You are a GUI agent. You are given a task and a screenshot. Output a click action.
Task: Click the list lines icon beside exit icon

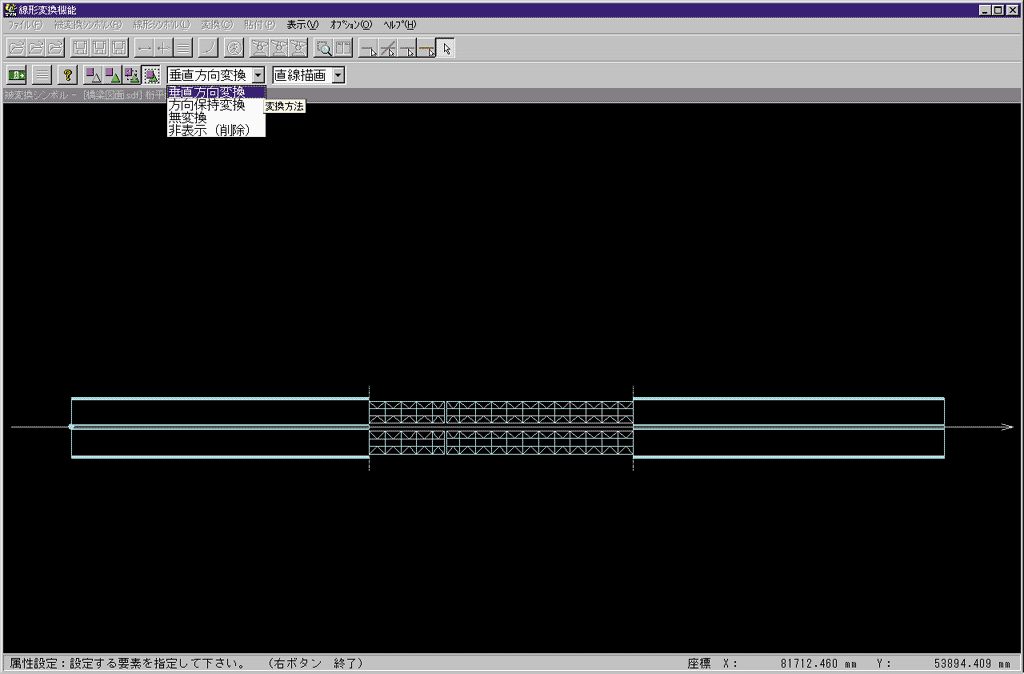pyautogui.click(x=42, y=75)
